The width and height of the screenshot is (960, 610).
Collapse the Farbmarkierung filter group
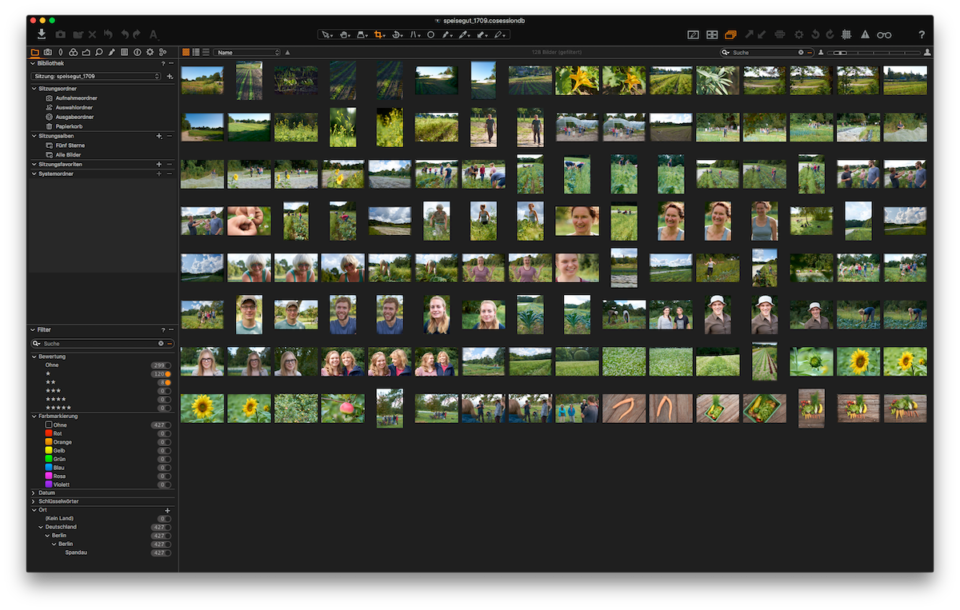click(34, 416)
